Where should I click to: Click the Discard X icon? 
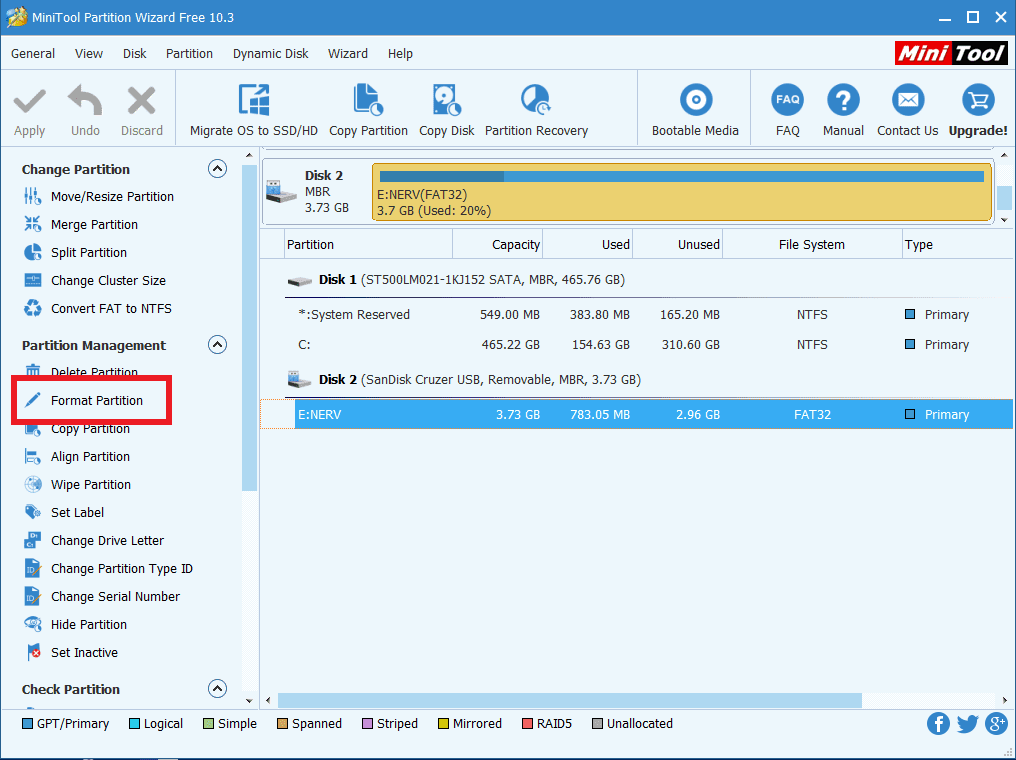coord(141,101)
